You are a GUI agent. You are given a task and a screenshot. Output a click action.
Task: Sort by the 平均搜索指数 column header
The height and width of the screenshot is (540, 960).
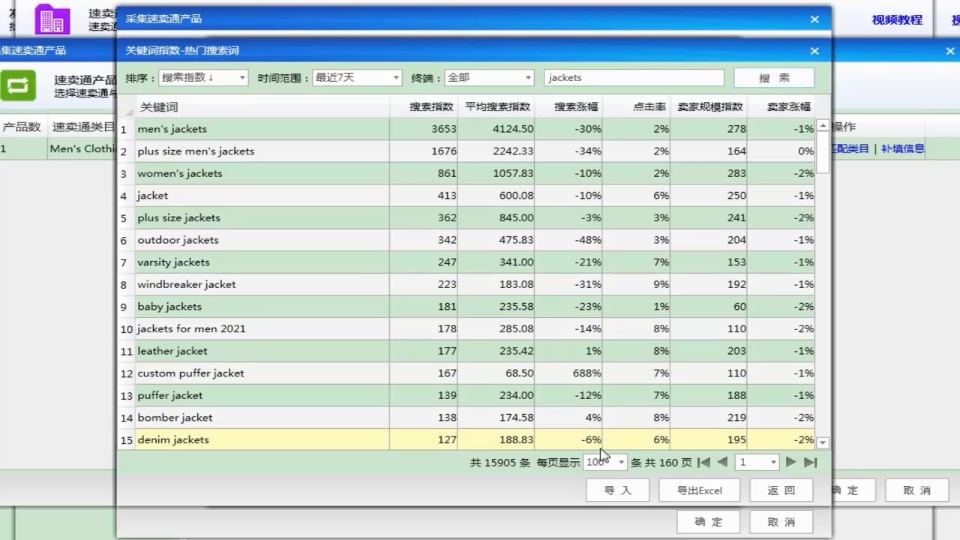pos(496,107)
